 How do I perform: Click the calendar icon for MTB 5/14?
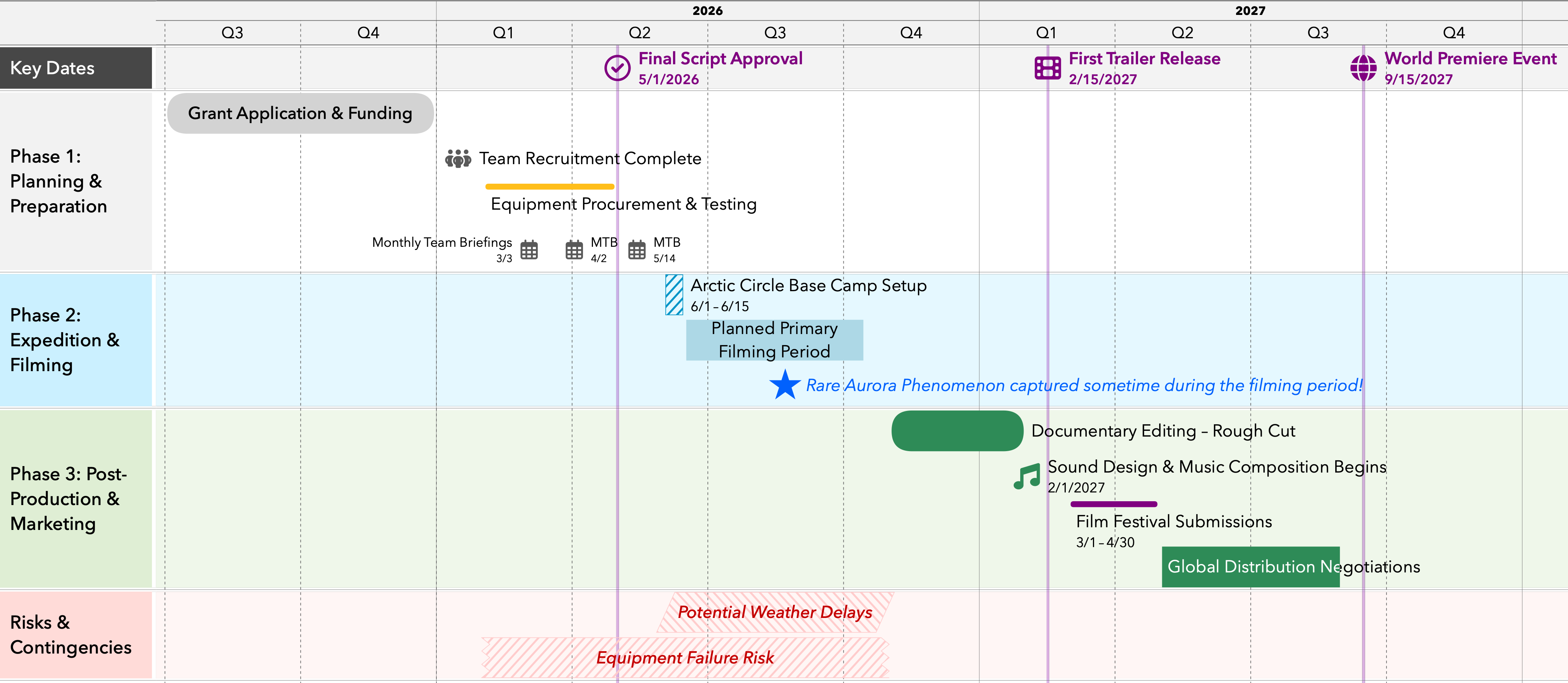[x=637, y=250]
